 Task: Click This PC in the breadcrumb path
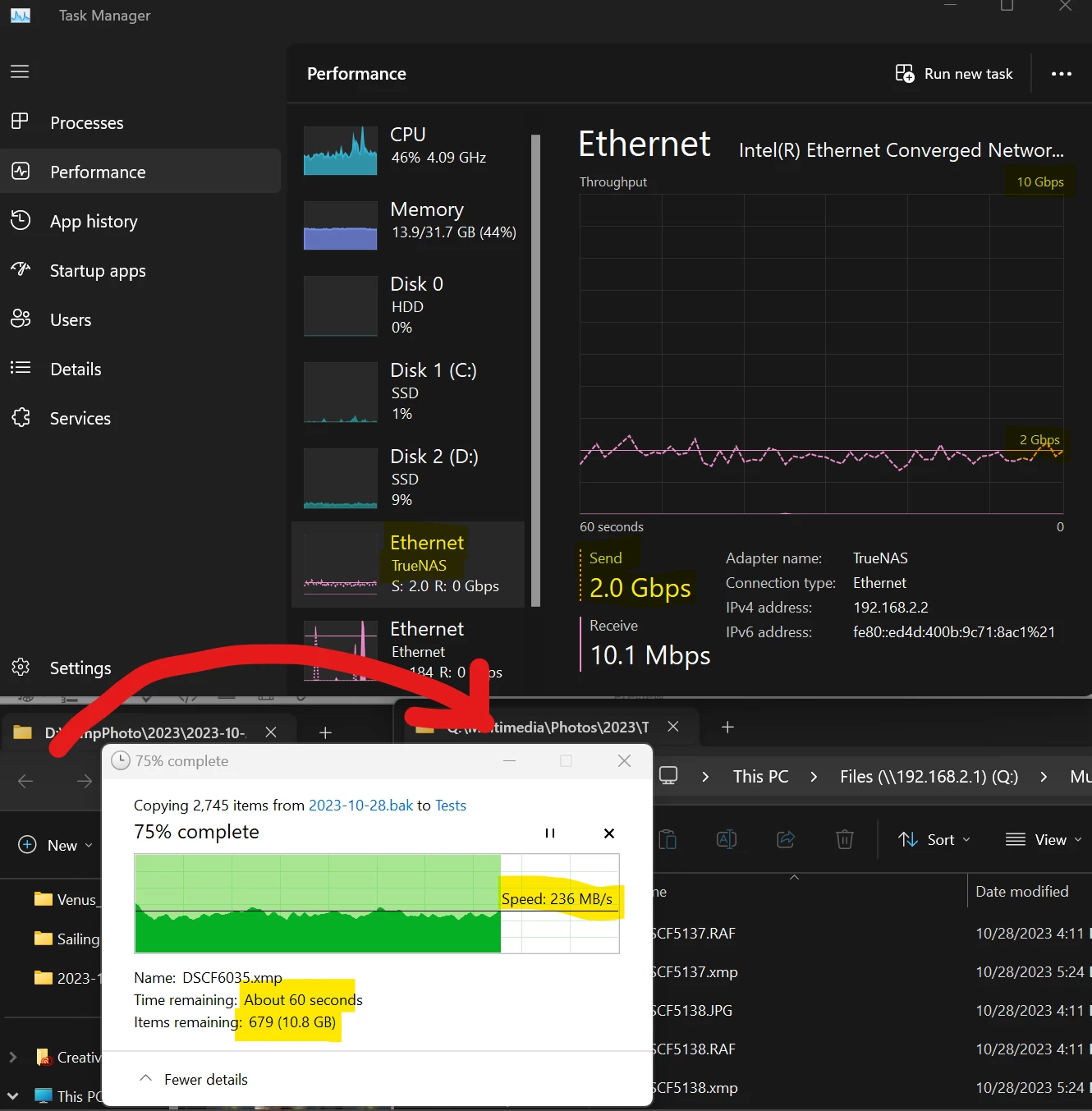760,777
